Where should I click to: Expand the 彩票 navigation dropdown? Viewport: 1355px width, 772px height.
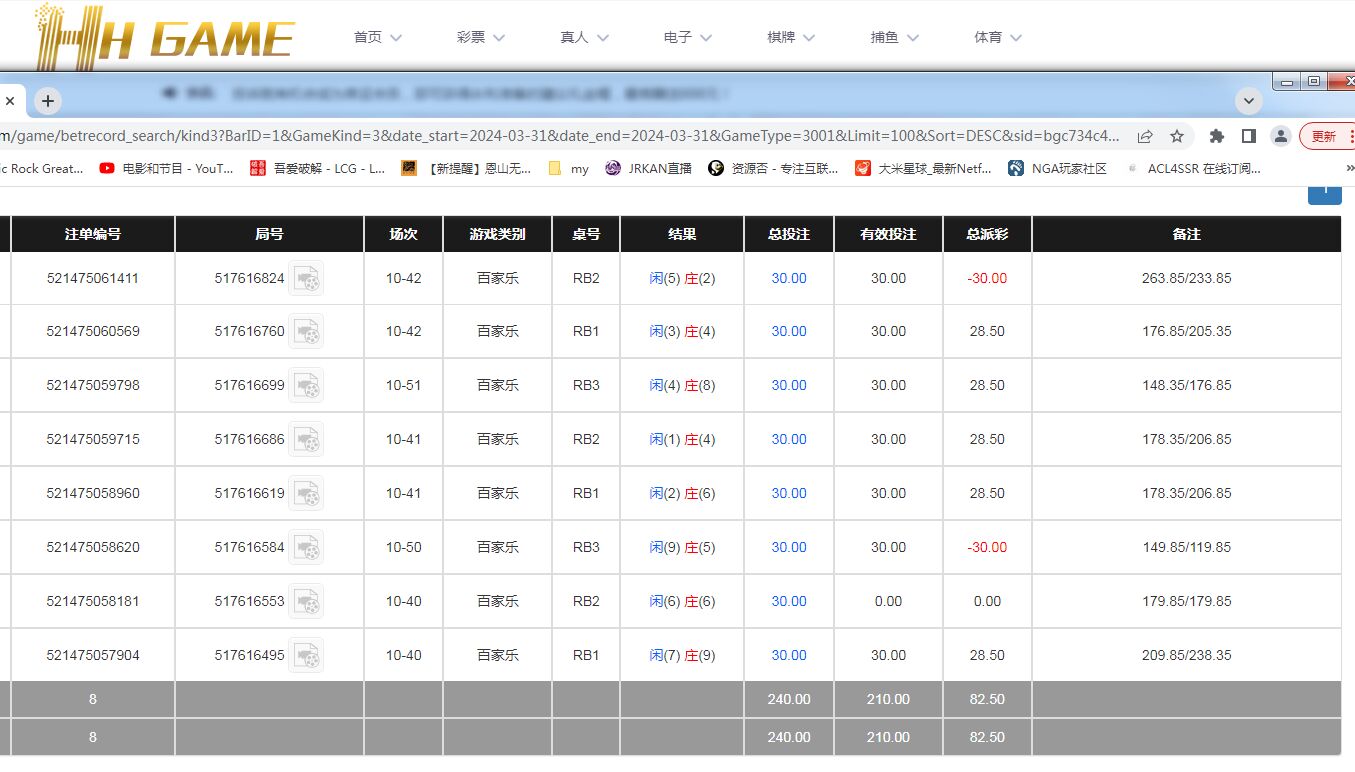tap(480, 37)
